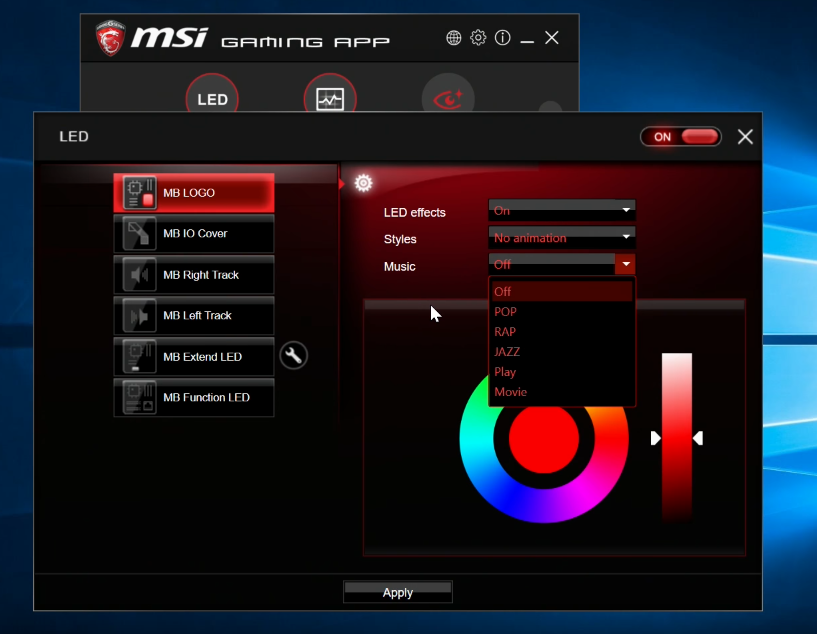This screenshot has width=817, height=634.
Task: Click the red center color preview
Action: 543,439
